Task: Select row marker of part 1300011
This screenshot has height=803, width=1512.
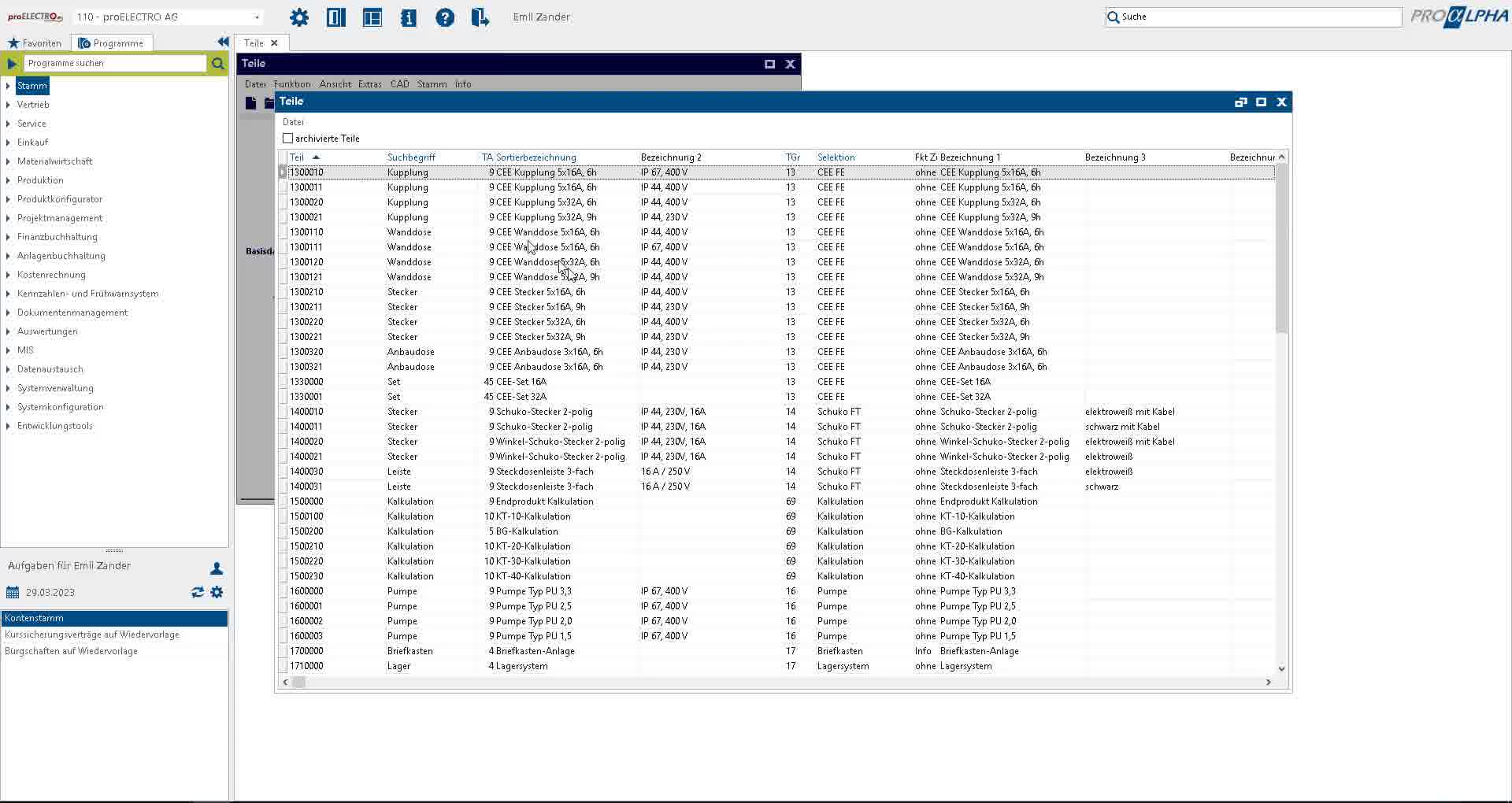Action: pos(283,187)
